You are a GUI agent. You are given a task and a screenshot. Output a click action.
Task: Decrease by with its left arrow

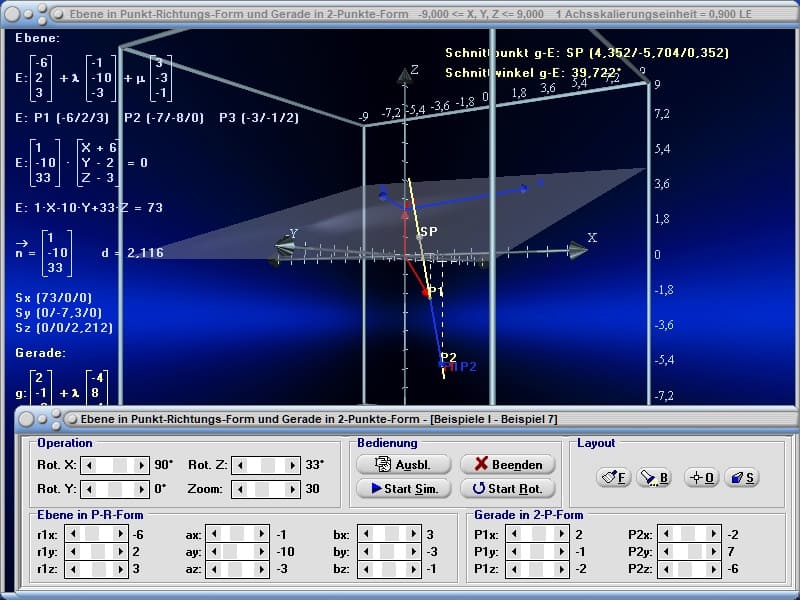(x=366, y=551)
